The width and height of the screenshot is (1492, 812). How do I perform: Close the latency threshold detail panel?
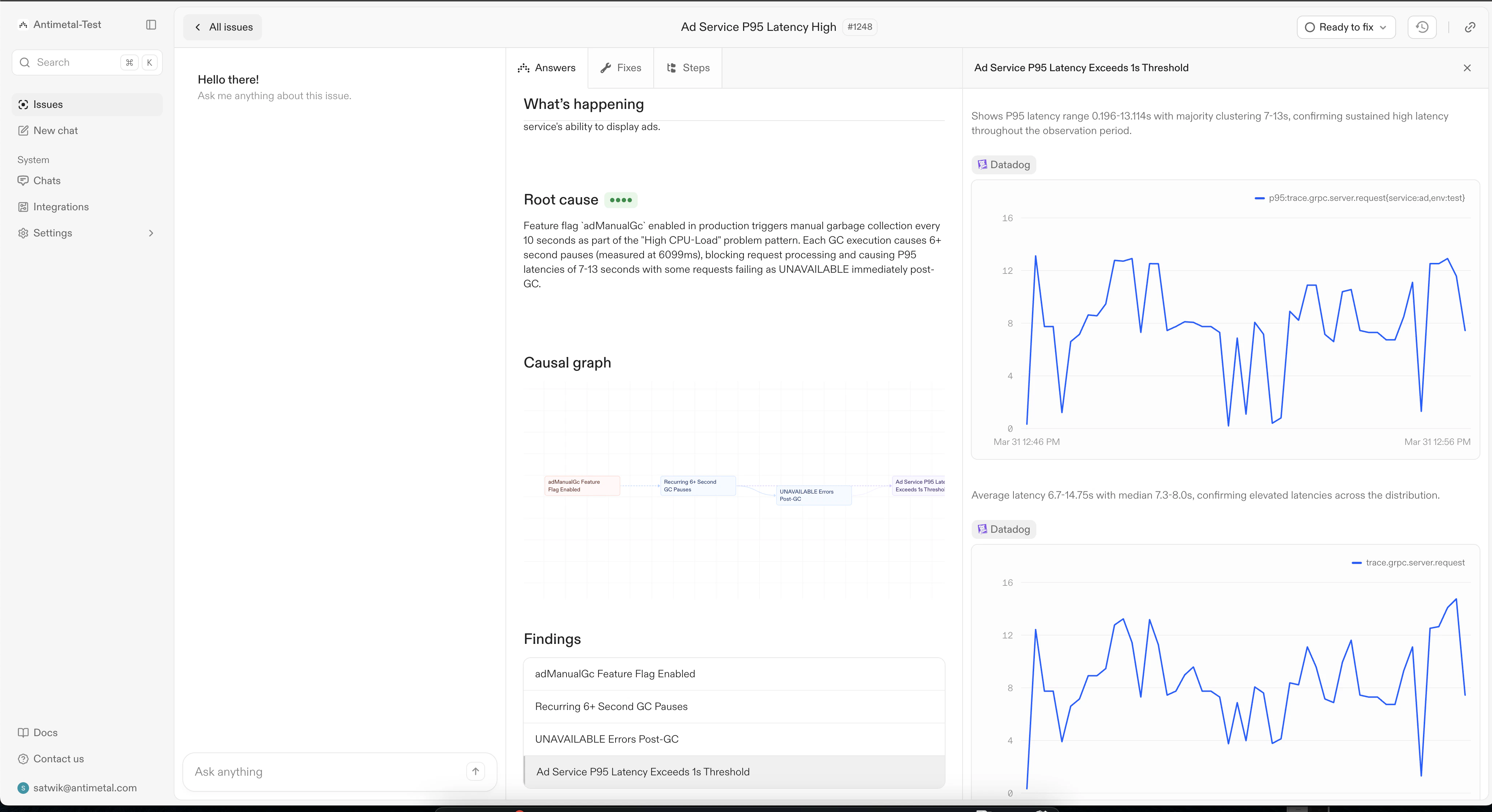pyautogui.click(x=1467, y=68)
